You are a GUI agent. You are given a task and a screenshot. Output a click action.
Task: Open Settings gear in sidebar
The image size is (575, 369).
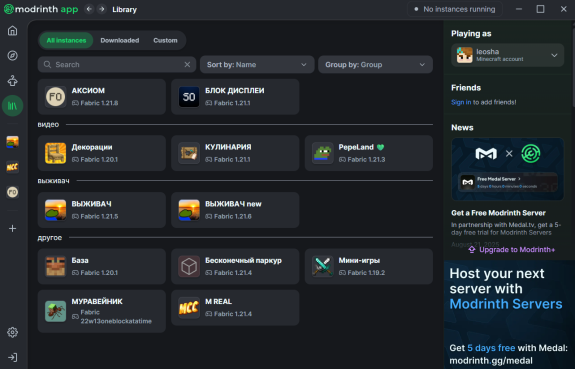12,332
